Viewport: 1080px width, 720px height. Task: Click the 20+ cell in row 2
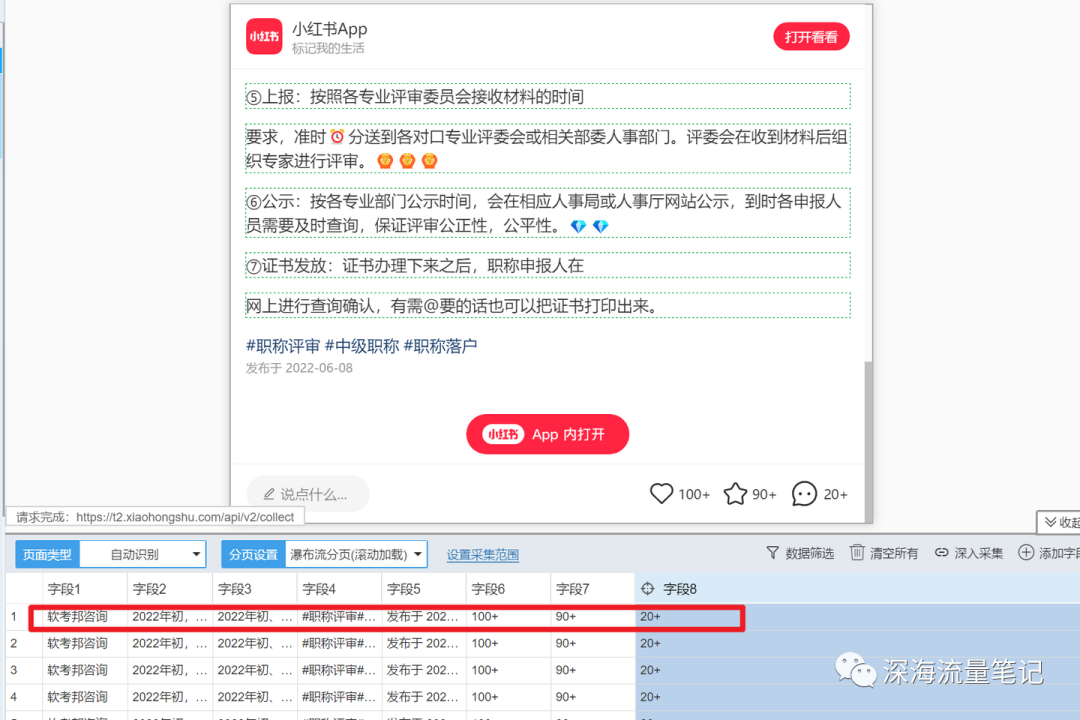858,644
